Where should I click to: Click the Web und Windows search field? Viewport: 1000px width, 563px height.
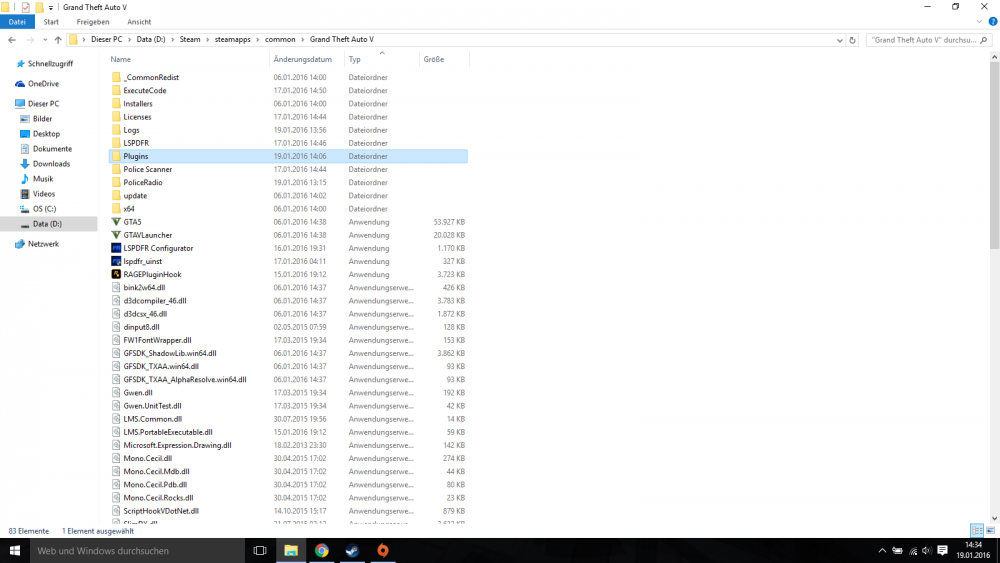138,550
